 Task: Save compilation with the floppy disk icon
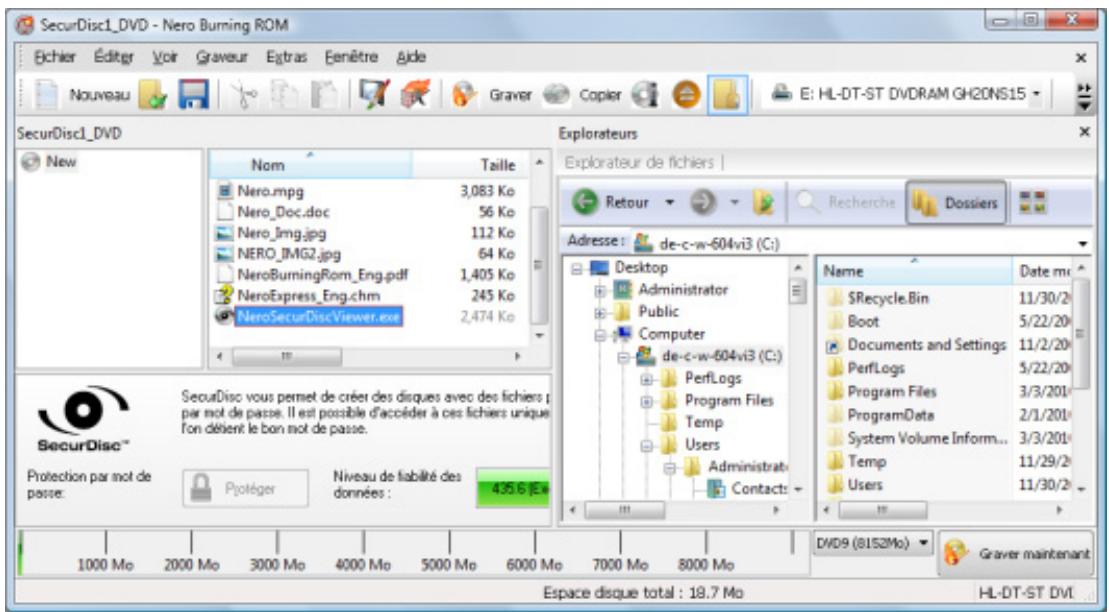tap(192, 94)
